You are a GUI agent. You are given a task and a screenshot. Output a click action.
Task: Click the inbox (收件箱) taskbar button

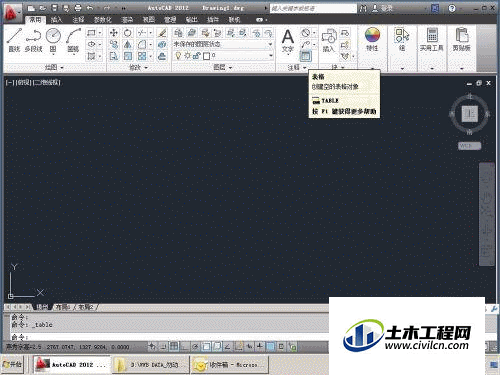(x=229, y=365)
